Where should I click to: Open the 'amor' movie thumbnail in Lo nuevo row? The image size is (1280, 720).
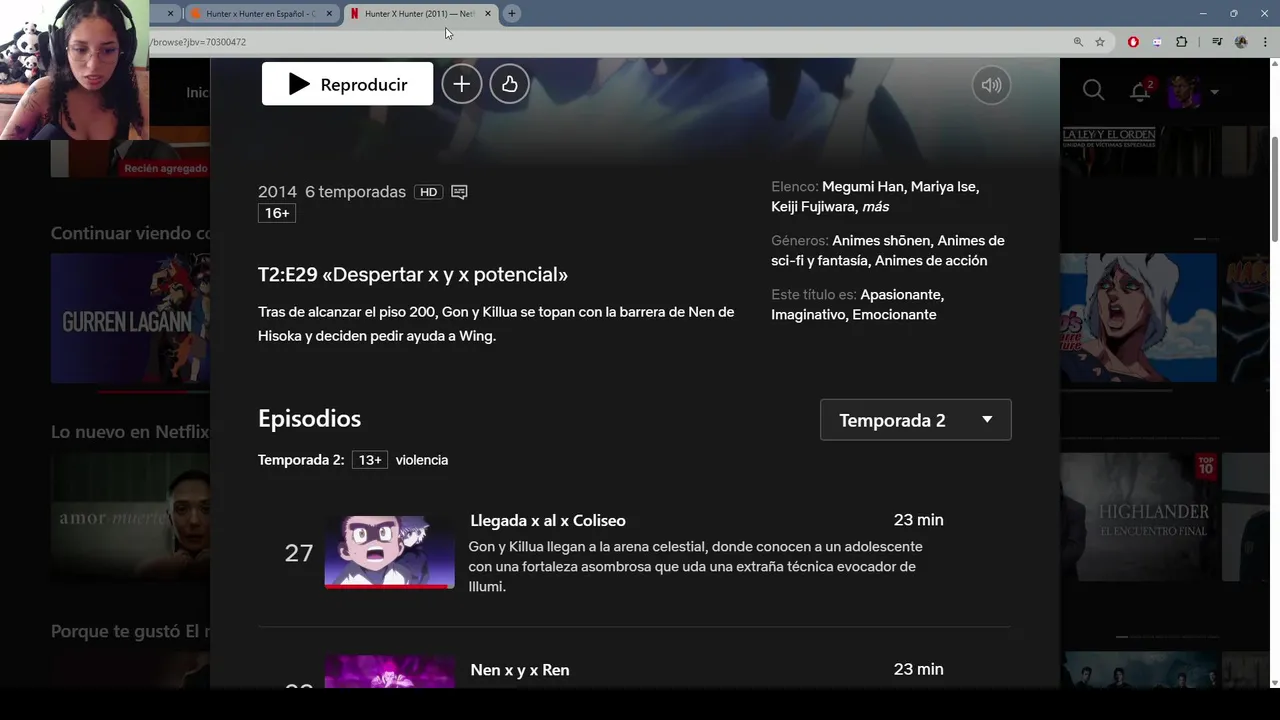(x=130, y=517)
